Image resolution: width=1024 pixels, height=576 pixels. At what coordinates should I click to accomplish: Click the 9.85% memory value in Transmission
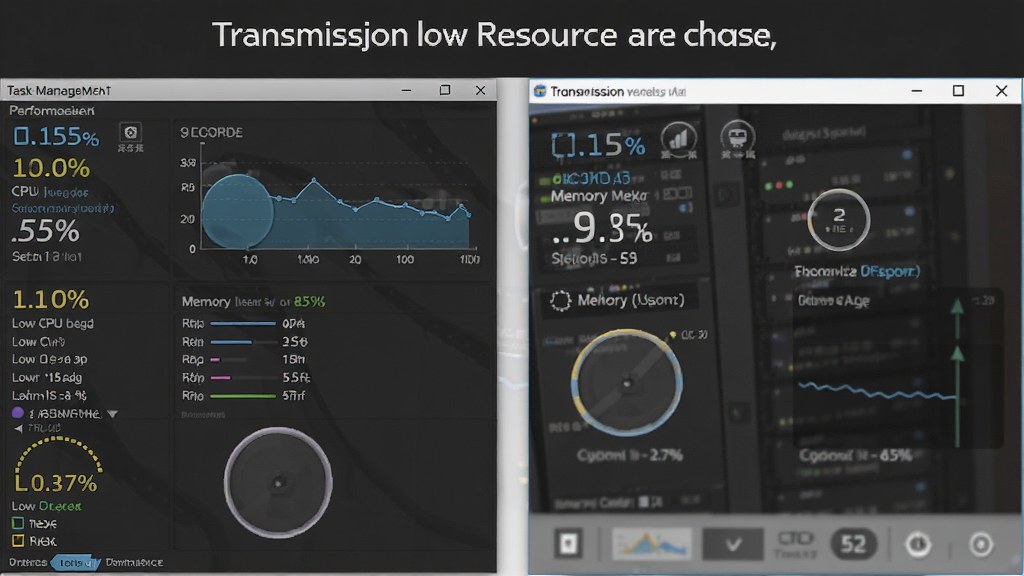click(x=601, y=229)
